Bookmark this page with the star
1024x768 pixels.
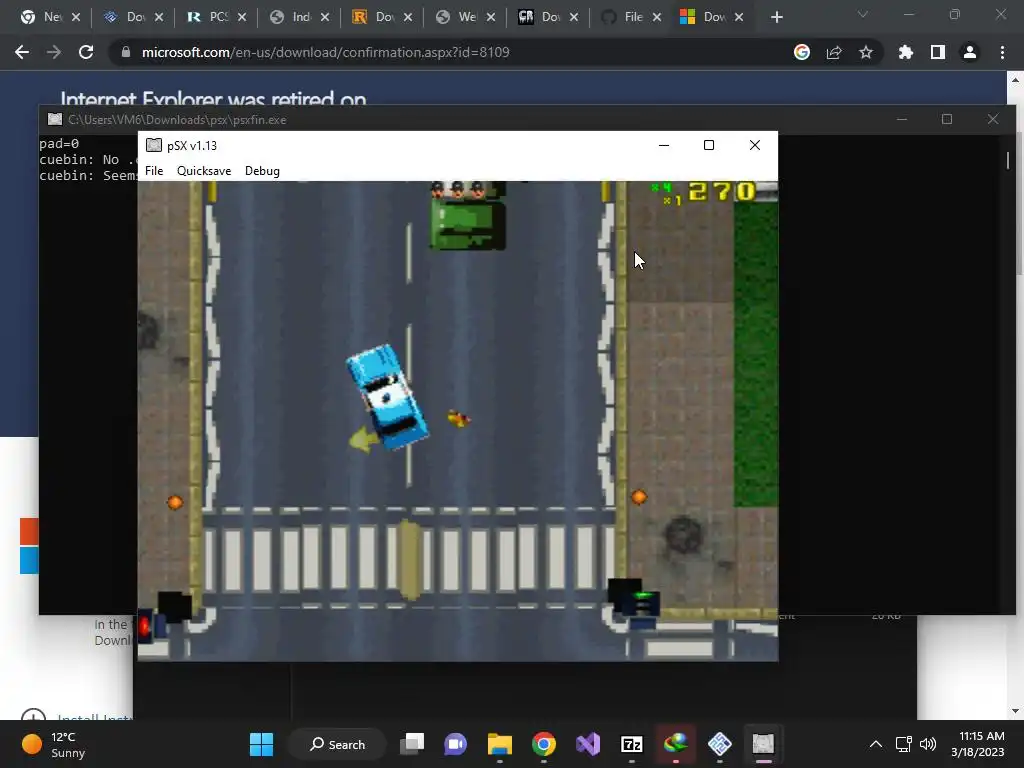[866, 52]
